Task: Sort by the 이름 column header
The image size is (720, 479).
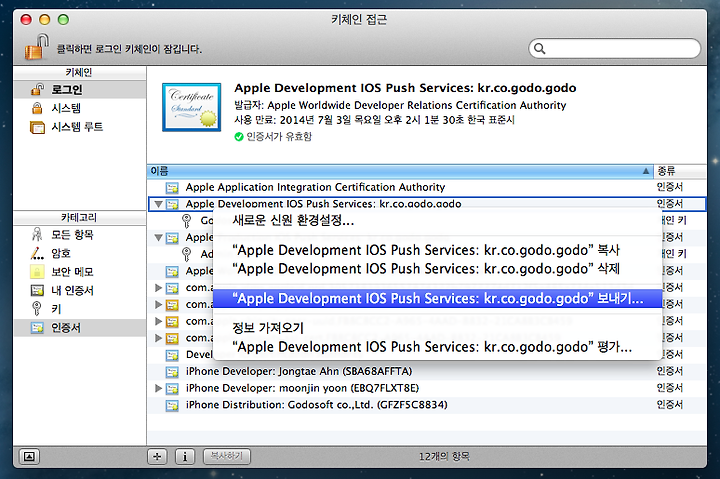Action: click(x=400, y=171)
